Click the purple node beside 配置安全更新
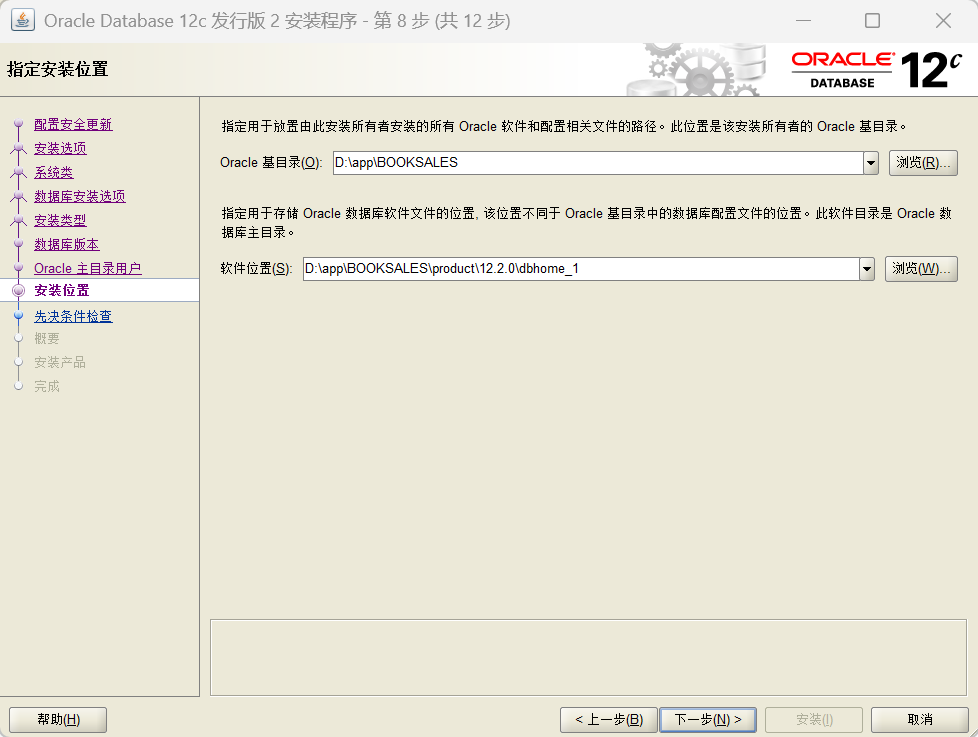Viewport: 978px width, 737px height. pyautogui.click(x=19, y=124)
